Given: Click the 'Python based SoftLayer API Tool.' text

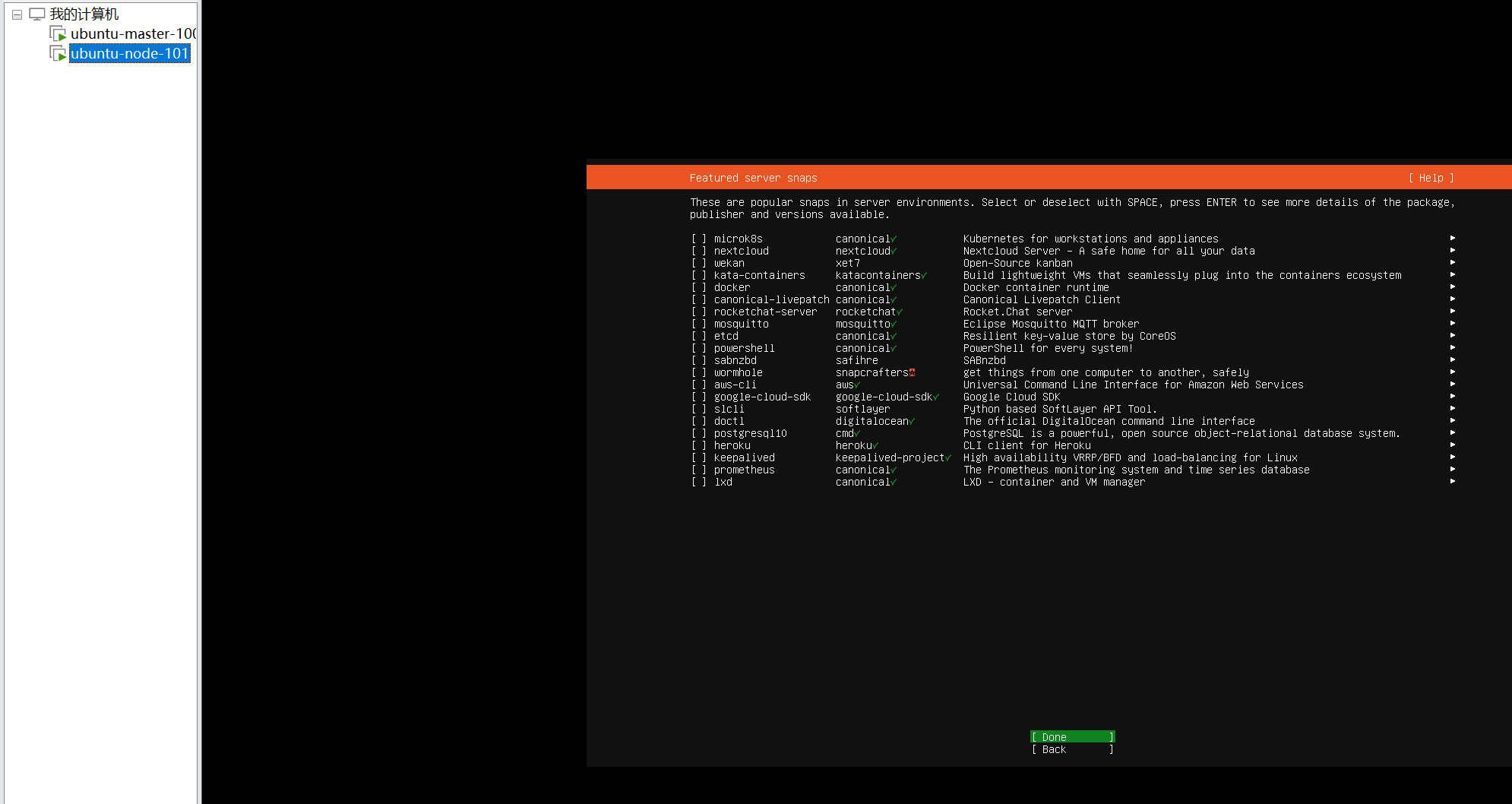Looking at the screenshot, I should pos(1060,409).
